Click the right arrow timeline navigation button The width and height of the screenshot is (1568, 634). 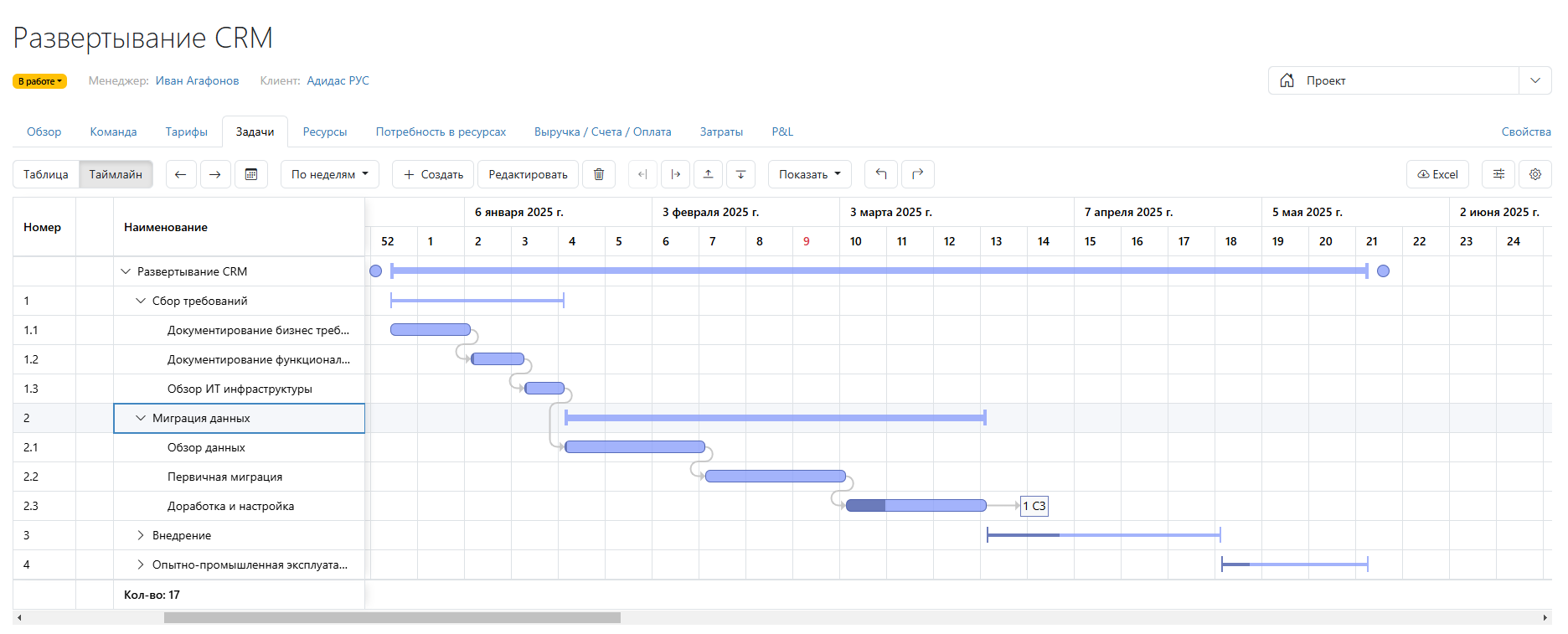coord(215,174)
